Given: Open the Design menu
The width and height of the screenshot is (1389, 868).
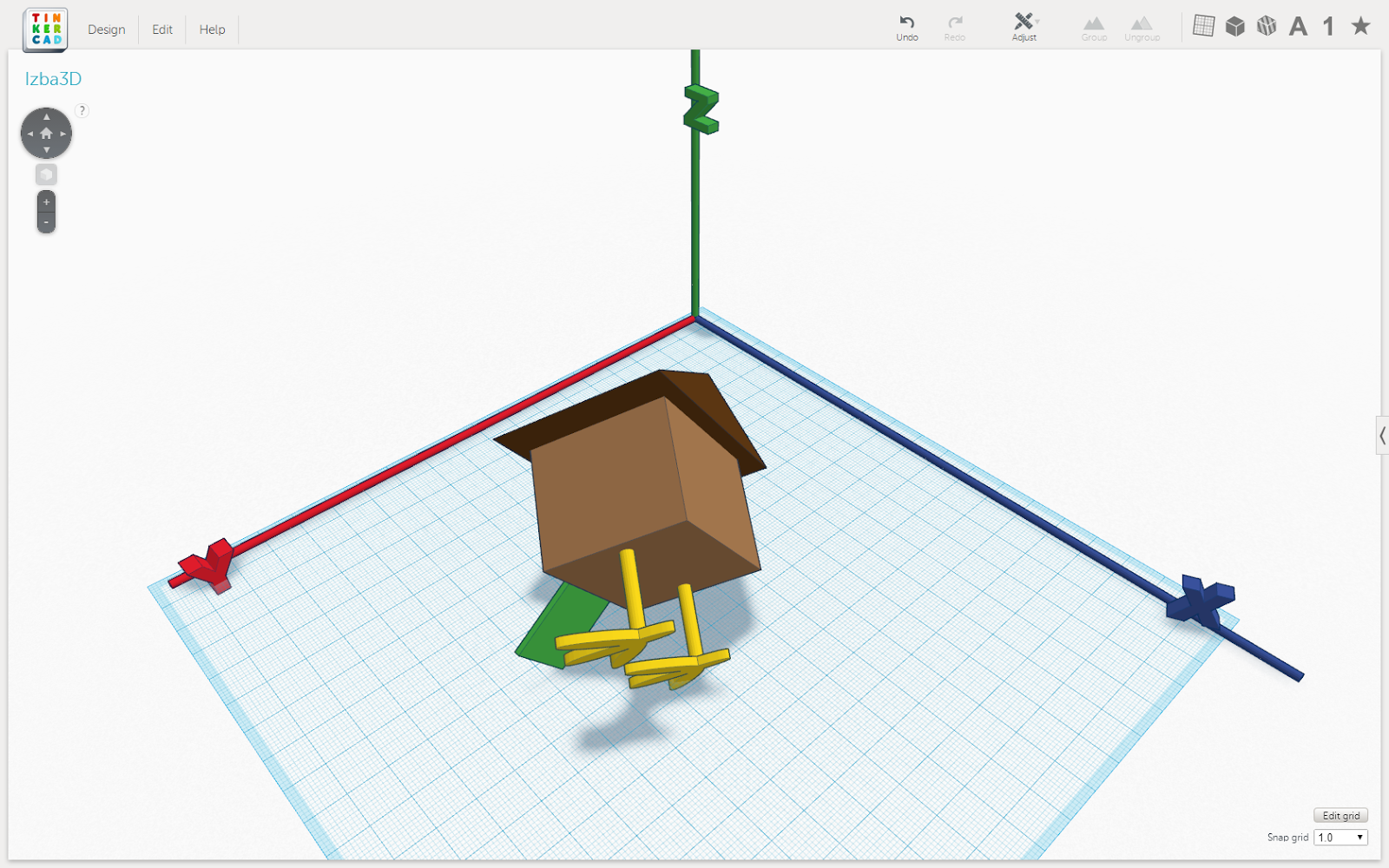Looking at the screenshot, I should click(x=106, y=30).
